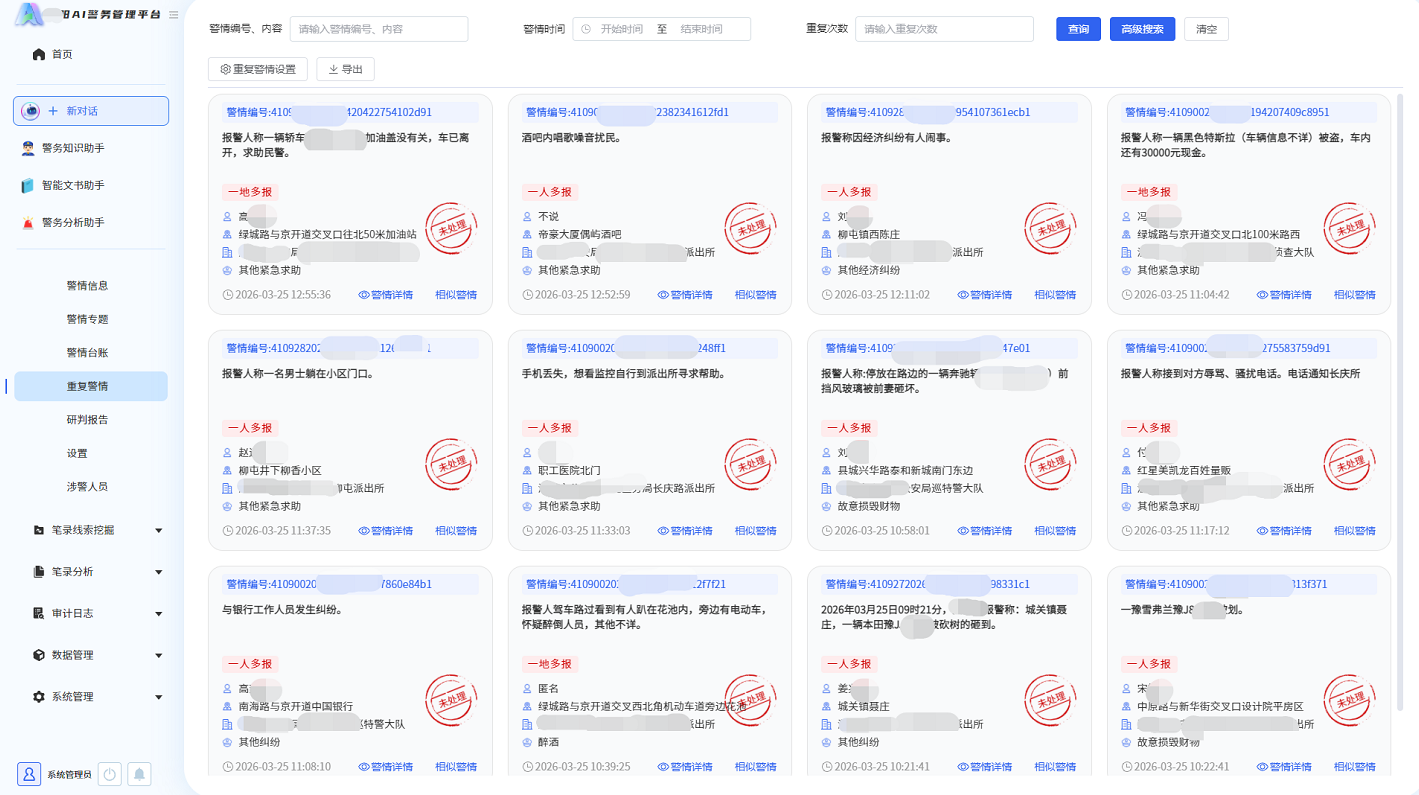The width and height of the screenshot is (1419, 795).
Task: Click the 导出 download icon
Action: tap(333, 69)
